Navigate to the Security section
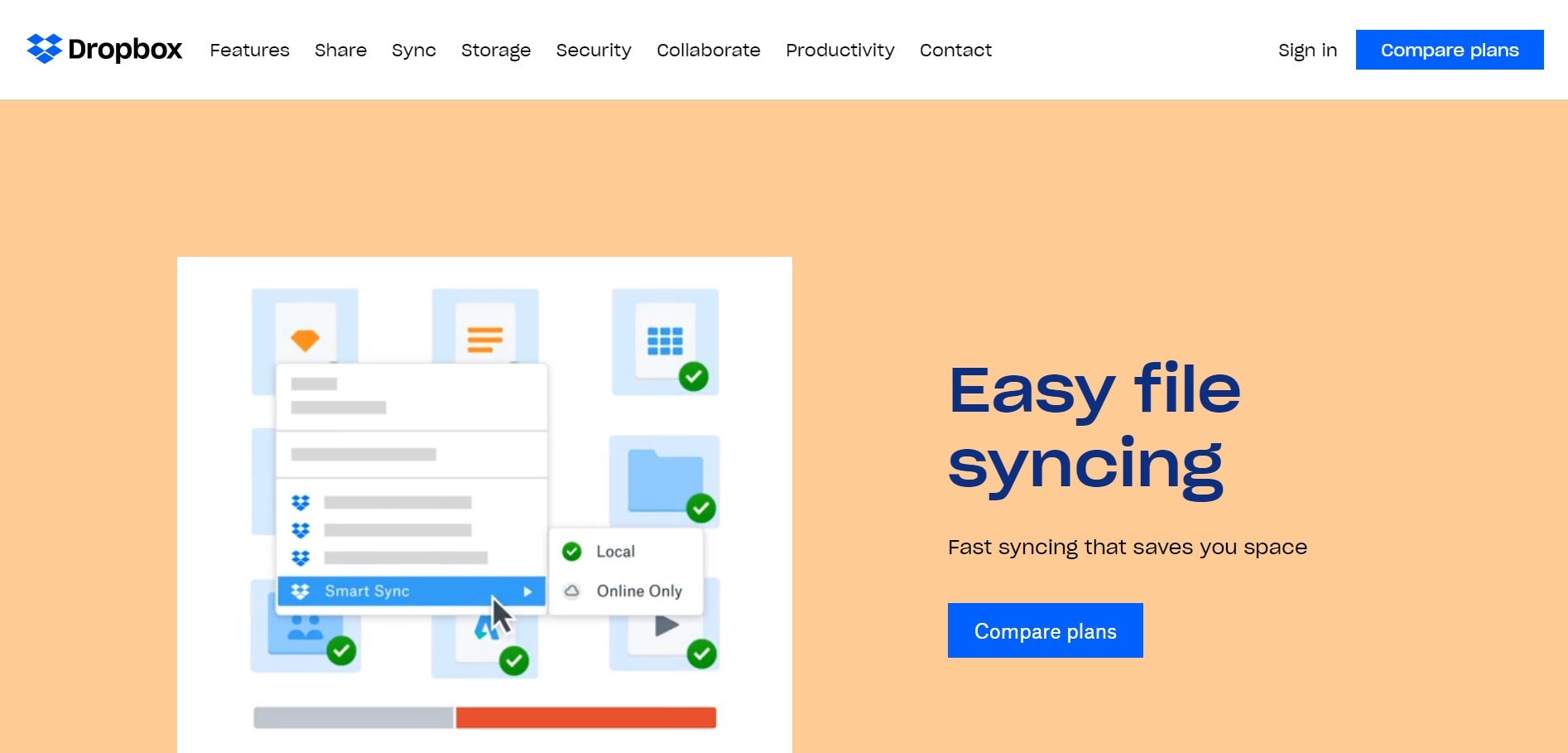Screen dimensions: 1568x753 tap(594, 51)
